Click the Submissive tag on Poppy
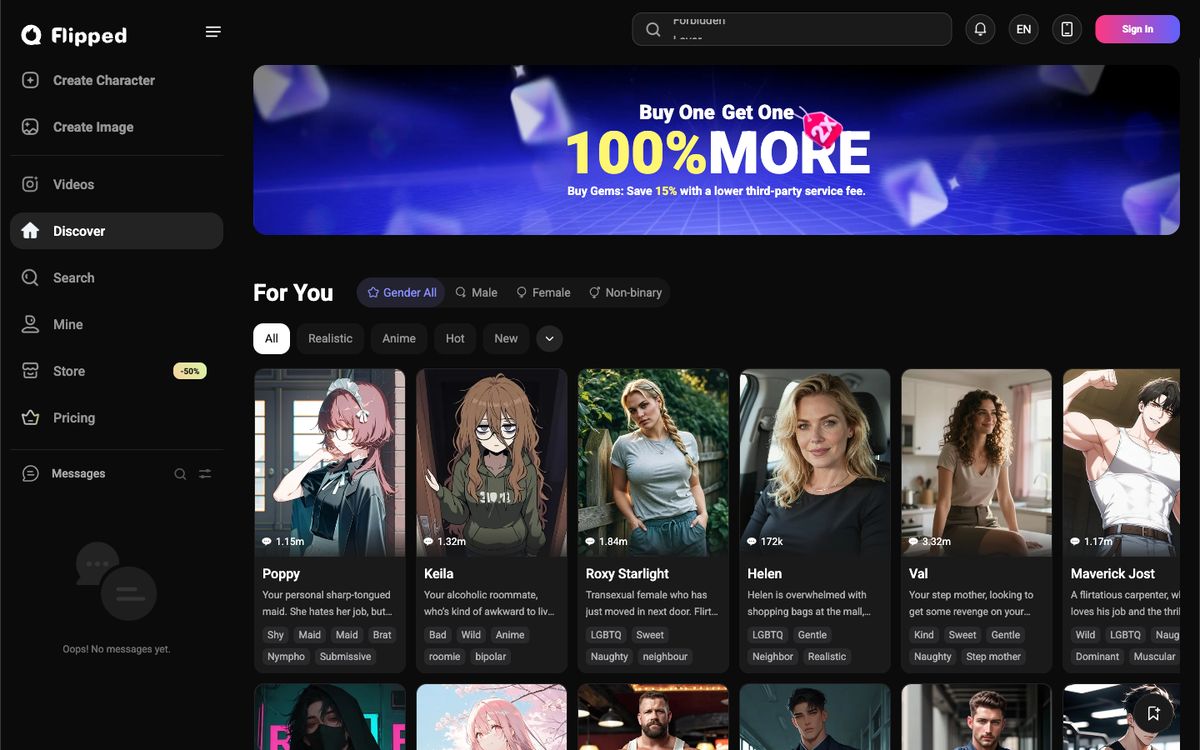Image resolution: width=1200 pixels, height=750 pixels. 346,657
